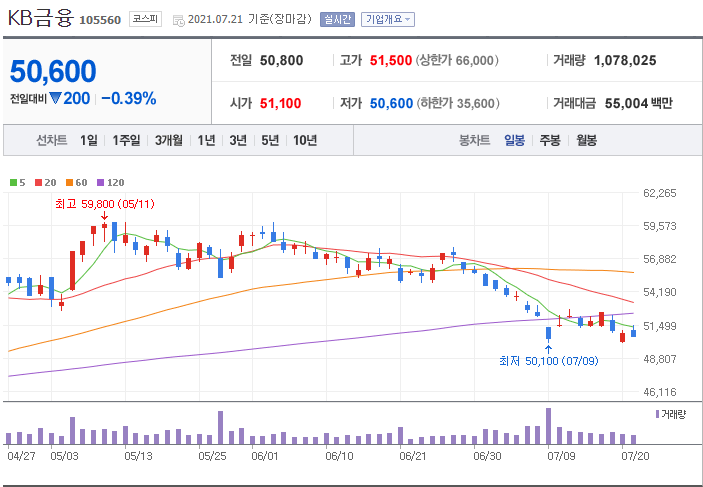Click the calendar icon beside 2021.07.21
Viewport: 703px width, 487px height.
click(x=178, y=20)
